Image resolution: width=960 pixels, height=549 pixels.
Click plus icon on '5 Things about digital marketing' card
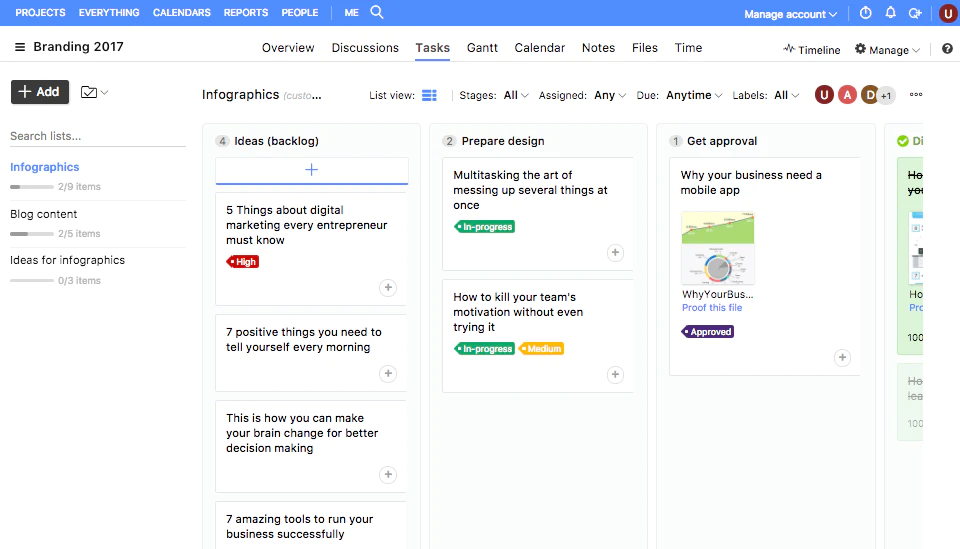(388, 288)
